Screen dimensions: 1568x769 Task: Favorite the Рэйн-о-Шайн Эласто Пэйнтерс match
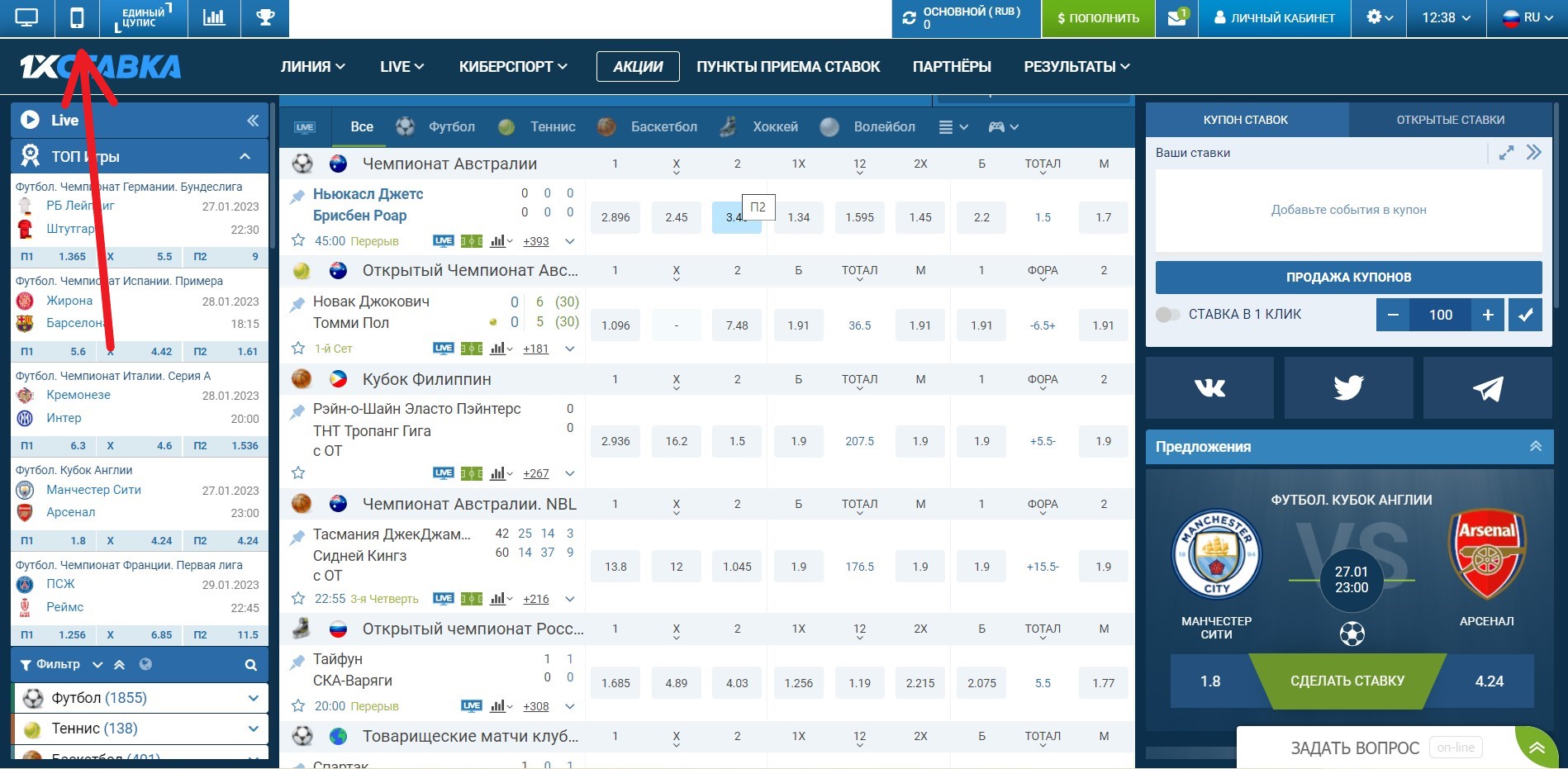(298, 473)
